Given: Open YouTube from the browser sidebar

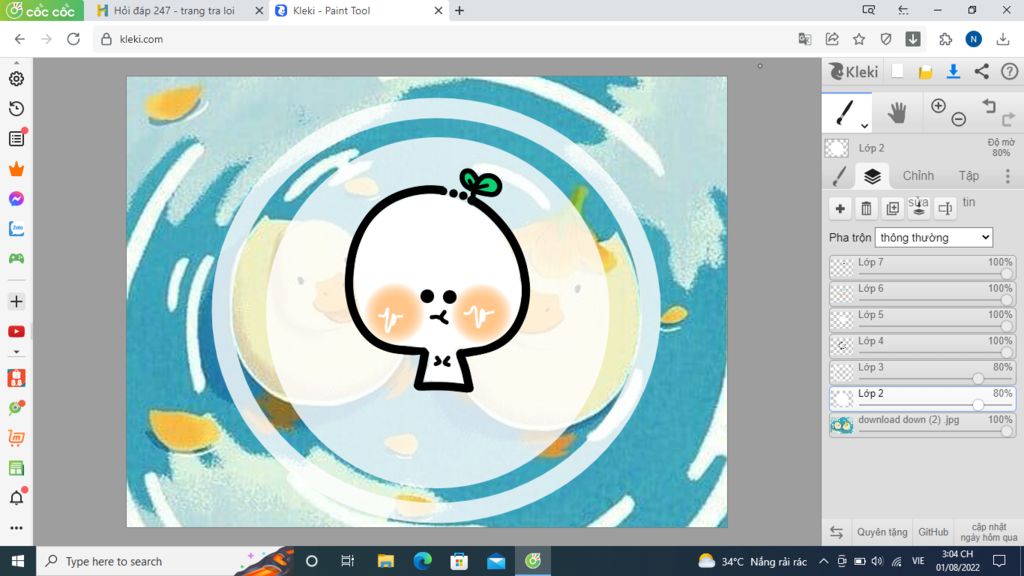Looking at the screenshot, I should point(16,332).
